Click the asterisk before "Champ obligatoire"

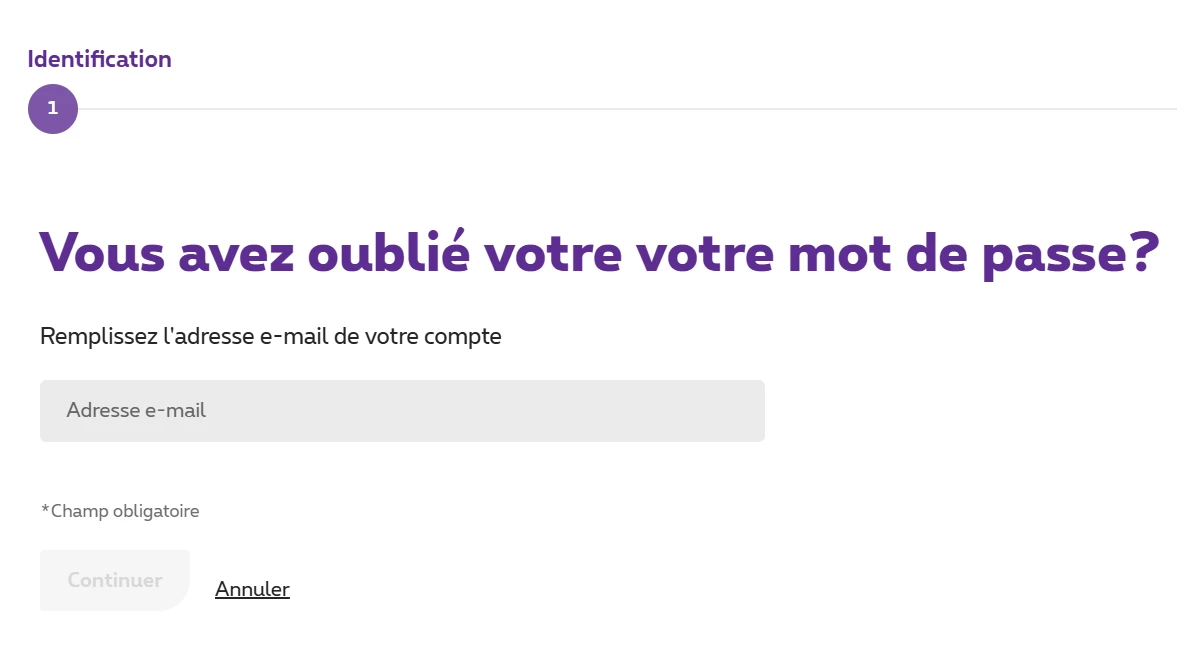pyautogui.click(x=45, y=510)
